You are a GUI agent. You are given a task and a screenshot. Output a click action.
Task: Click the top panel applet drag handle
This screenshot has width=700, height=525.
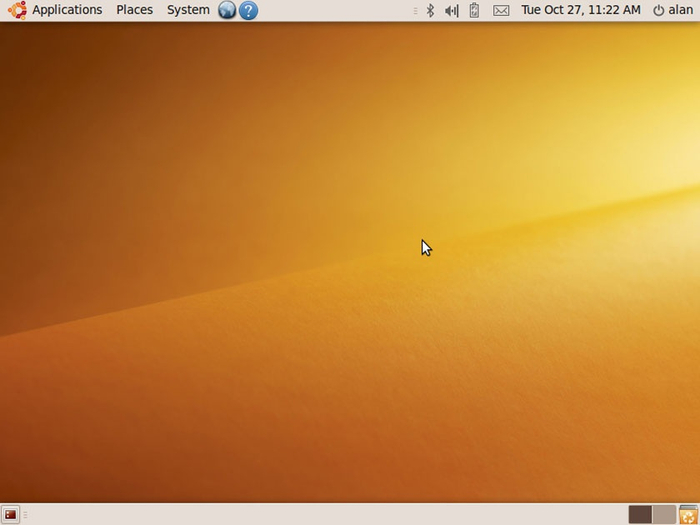pos(415,10)
